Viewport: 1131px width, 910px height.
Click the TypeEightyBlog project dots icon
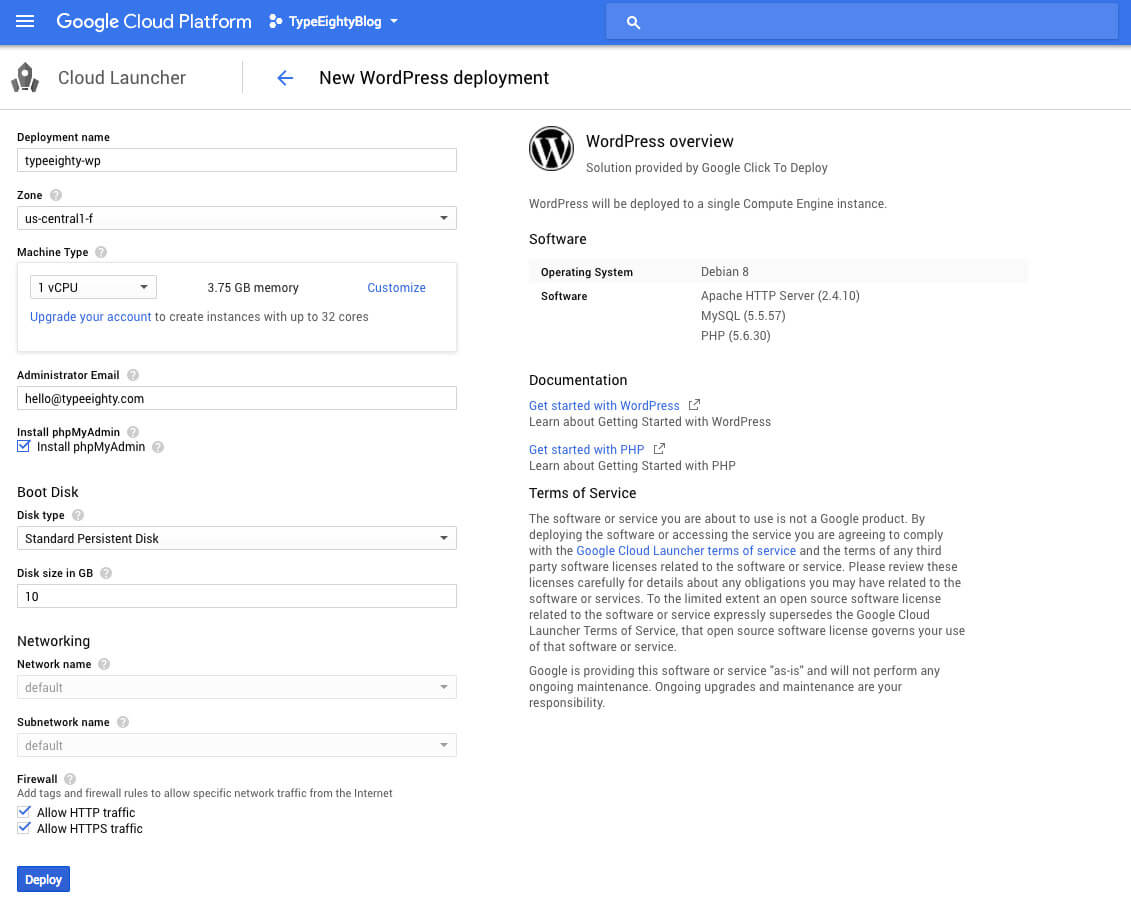275,22
